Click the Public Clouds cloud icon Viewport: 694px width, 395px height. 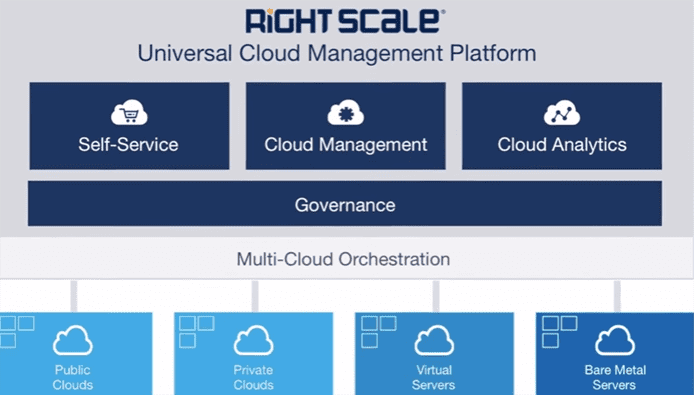(x=73, y=340)
